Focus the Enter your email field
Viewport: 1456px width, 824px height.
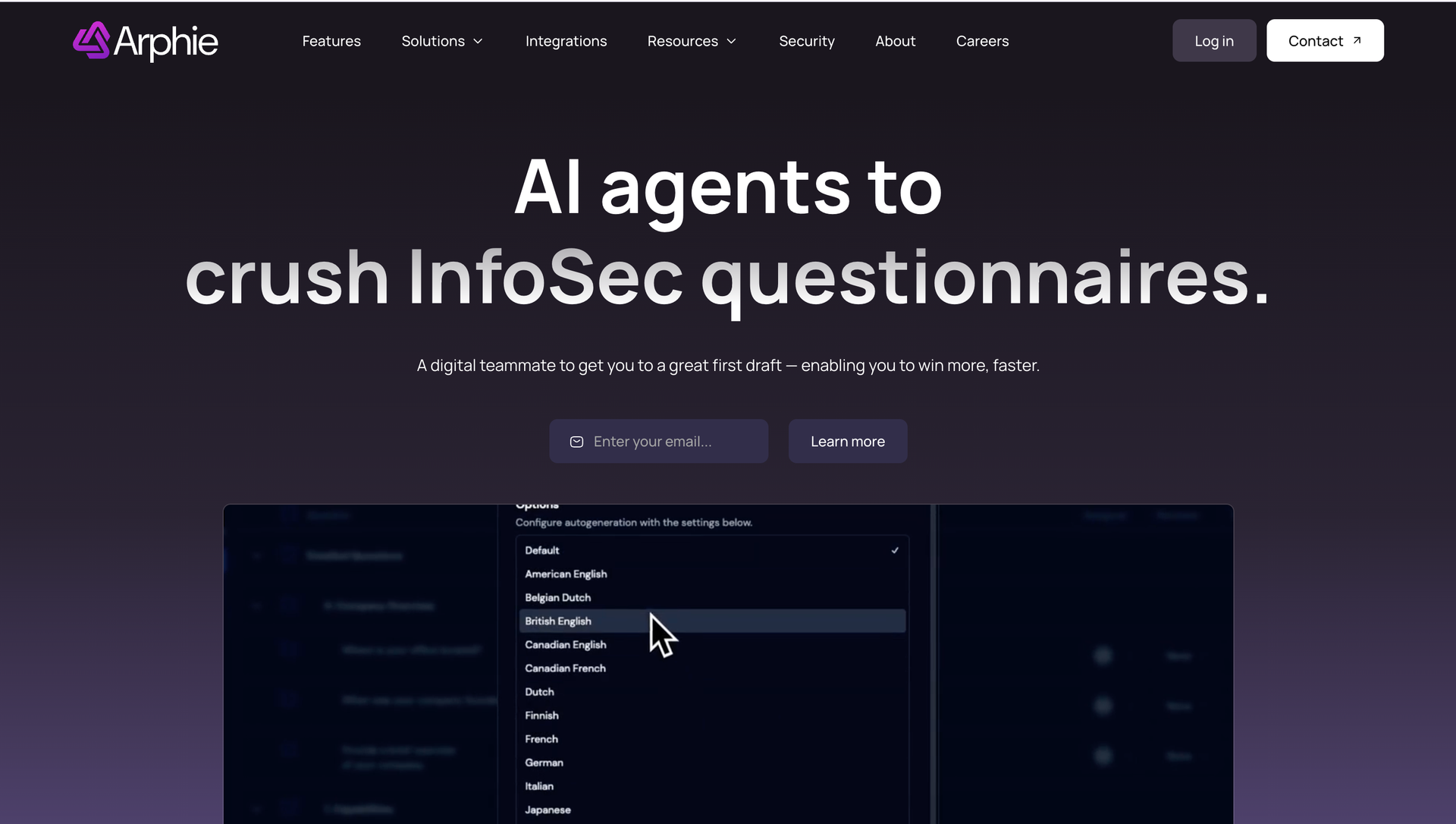pos(667,442)
